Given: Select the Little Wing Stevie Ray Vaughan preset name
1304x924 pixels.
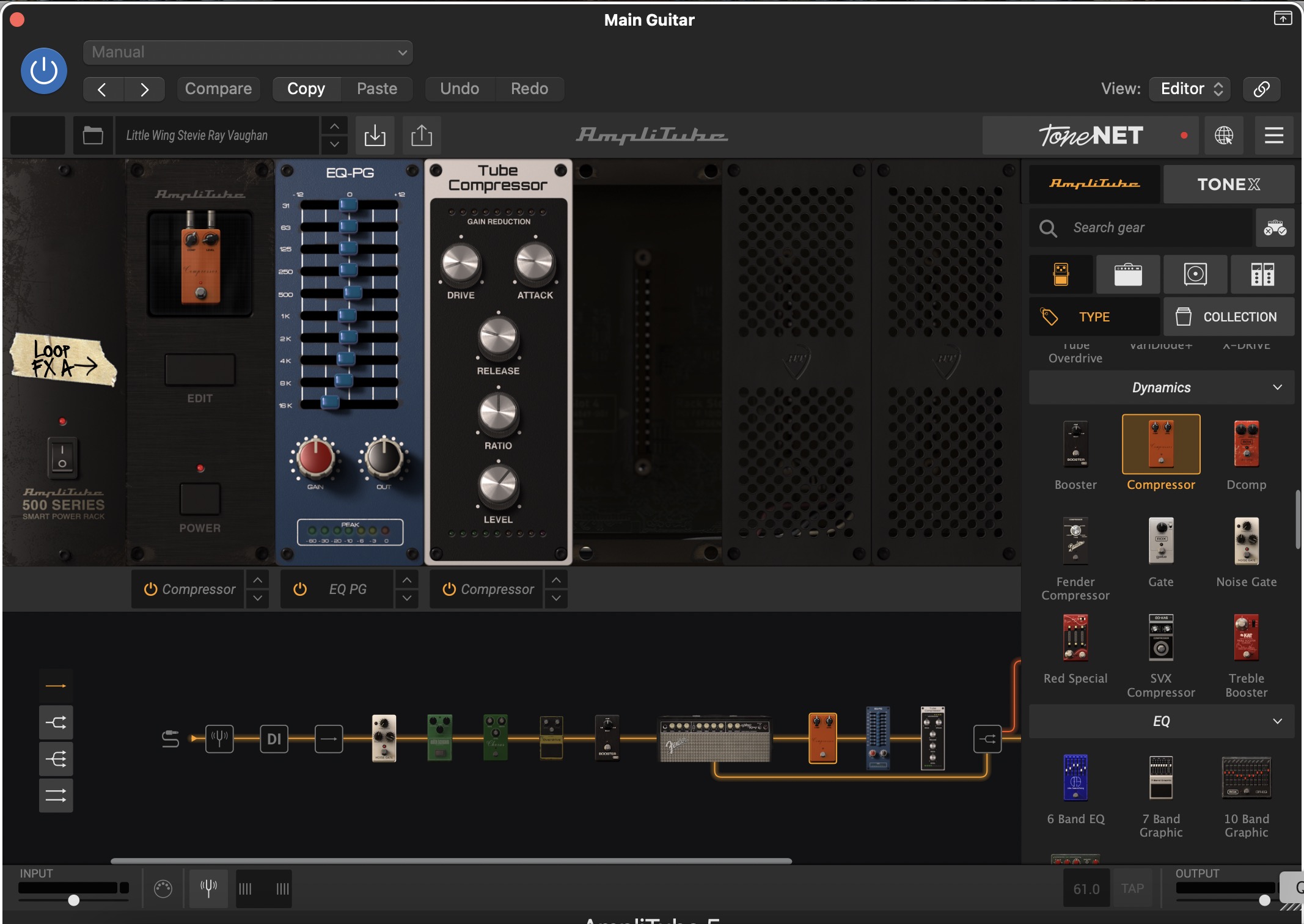Looking at the screenshot, I should (217, 135).
